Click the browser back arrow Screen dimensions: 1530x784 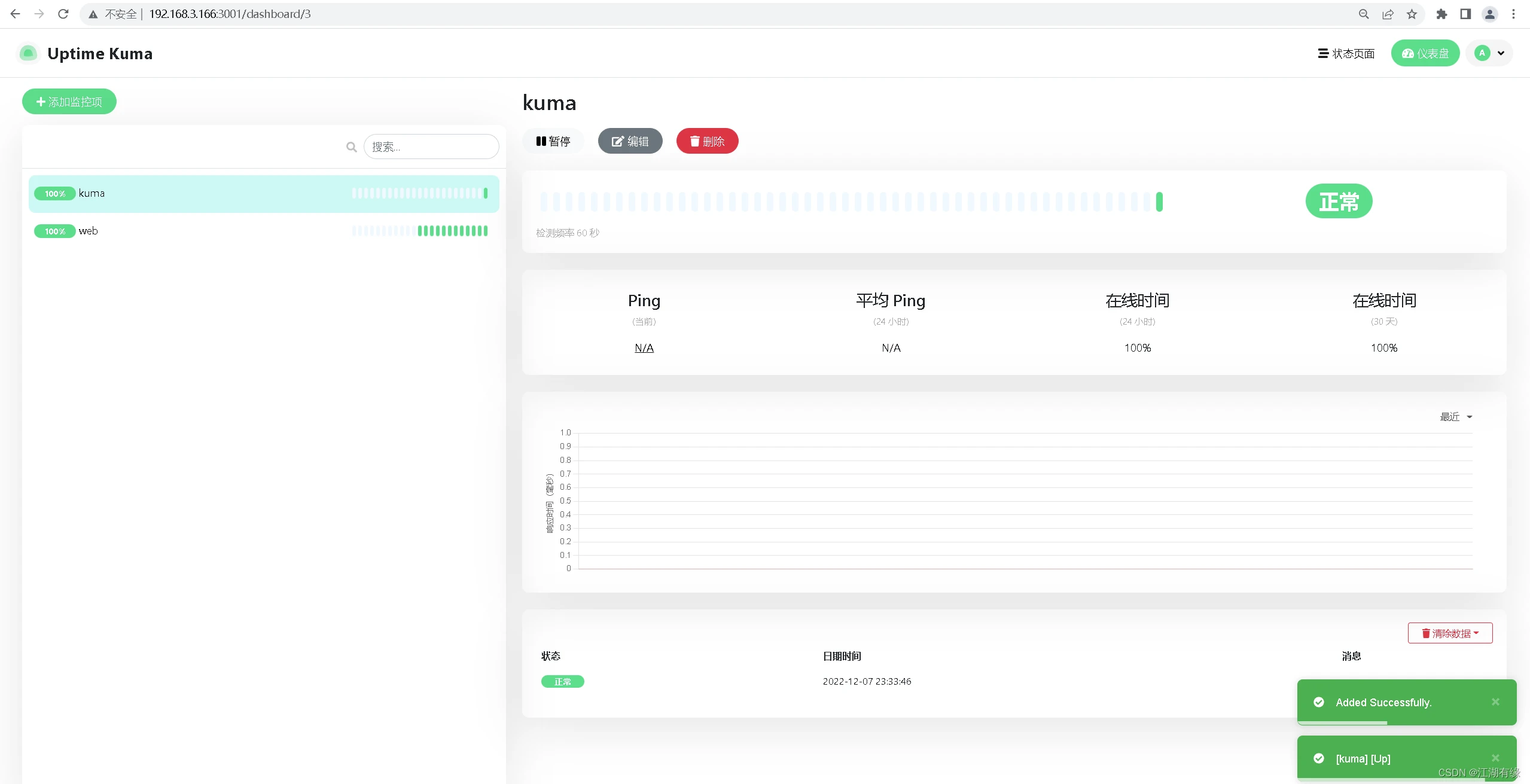[16, 14]
